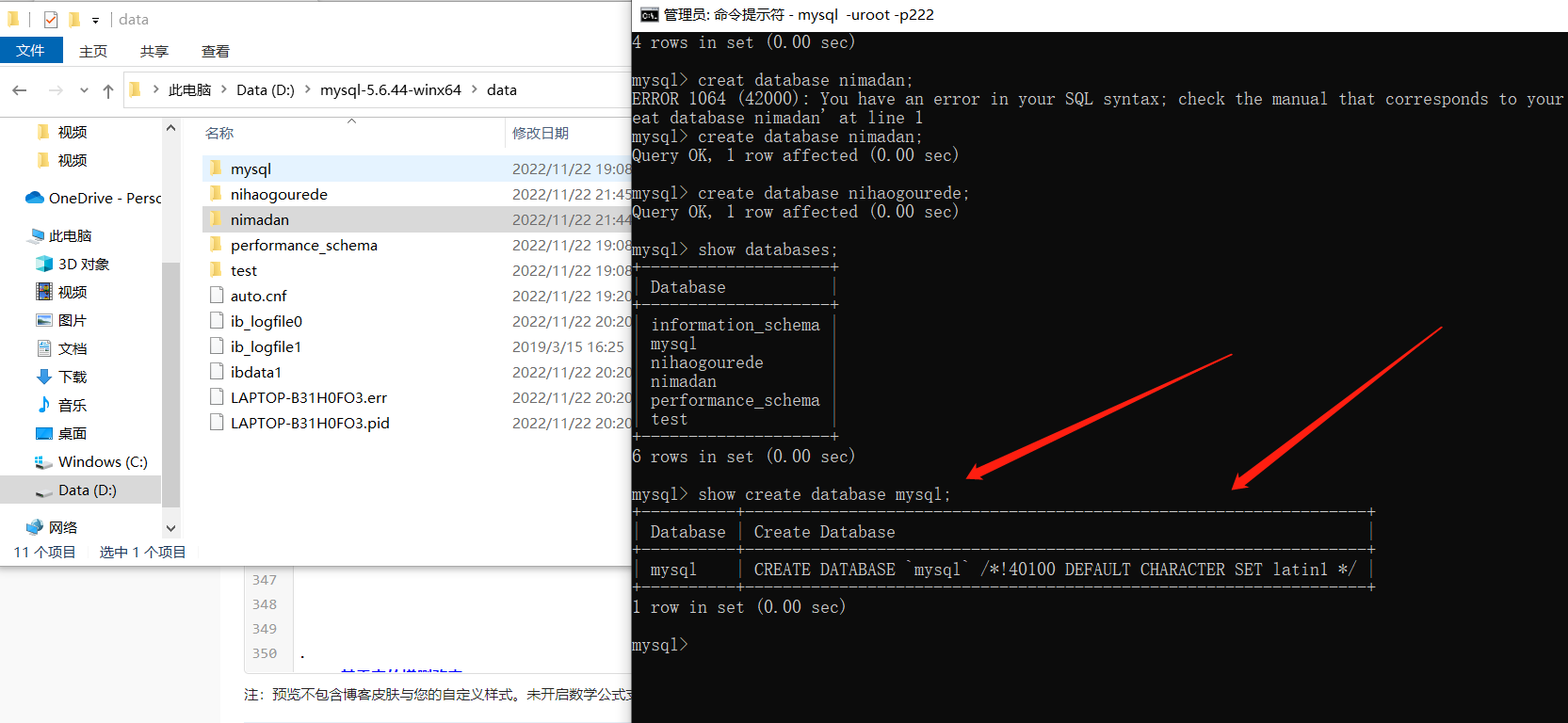Click the New Folder icon in quick access toolbar

click(74, 19)
